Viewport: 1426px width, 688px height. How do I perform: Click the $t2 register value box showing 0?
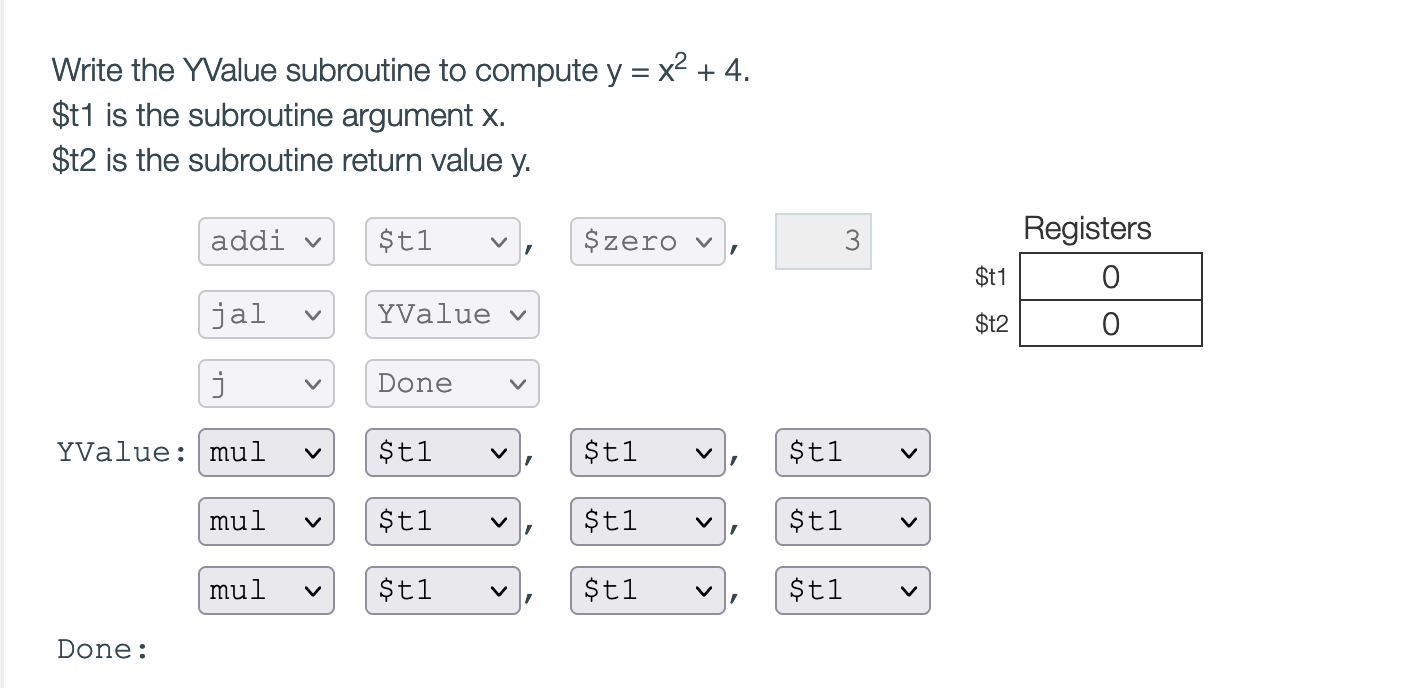1110,323
